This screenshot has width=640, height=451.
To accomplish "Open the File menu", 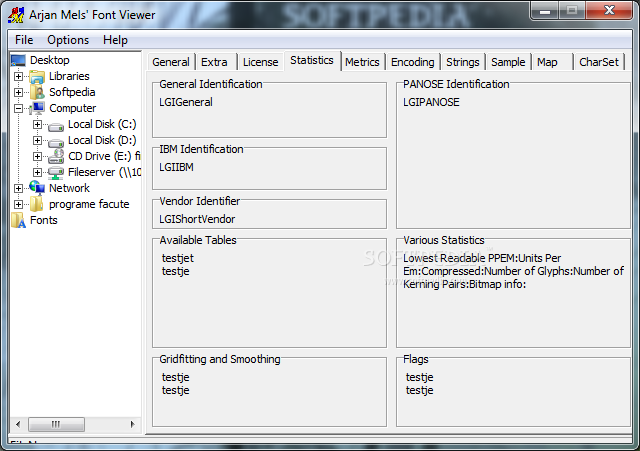I will 24,40.
